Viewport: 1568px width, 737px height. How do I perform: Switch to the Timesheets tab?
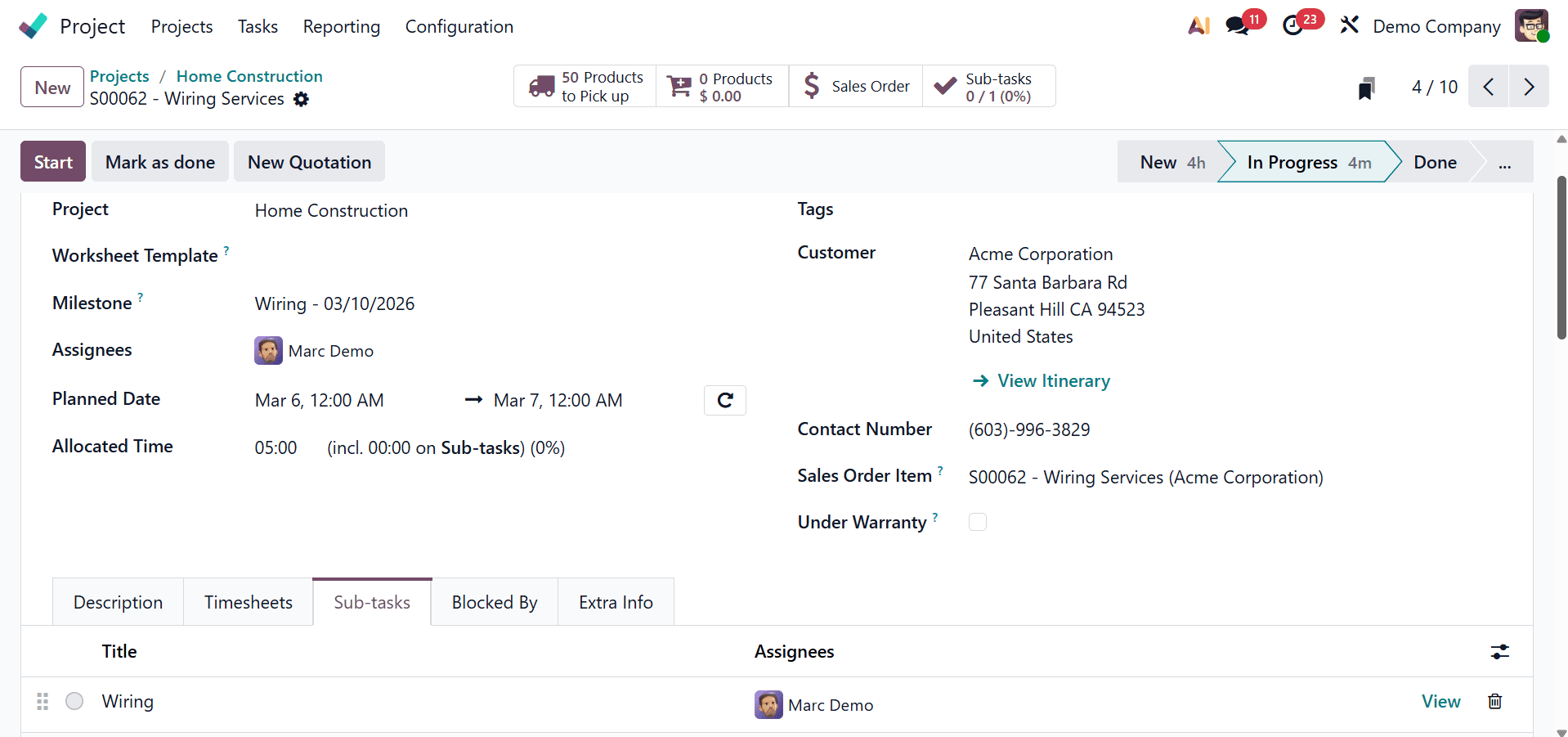248,602
